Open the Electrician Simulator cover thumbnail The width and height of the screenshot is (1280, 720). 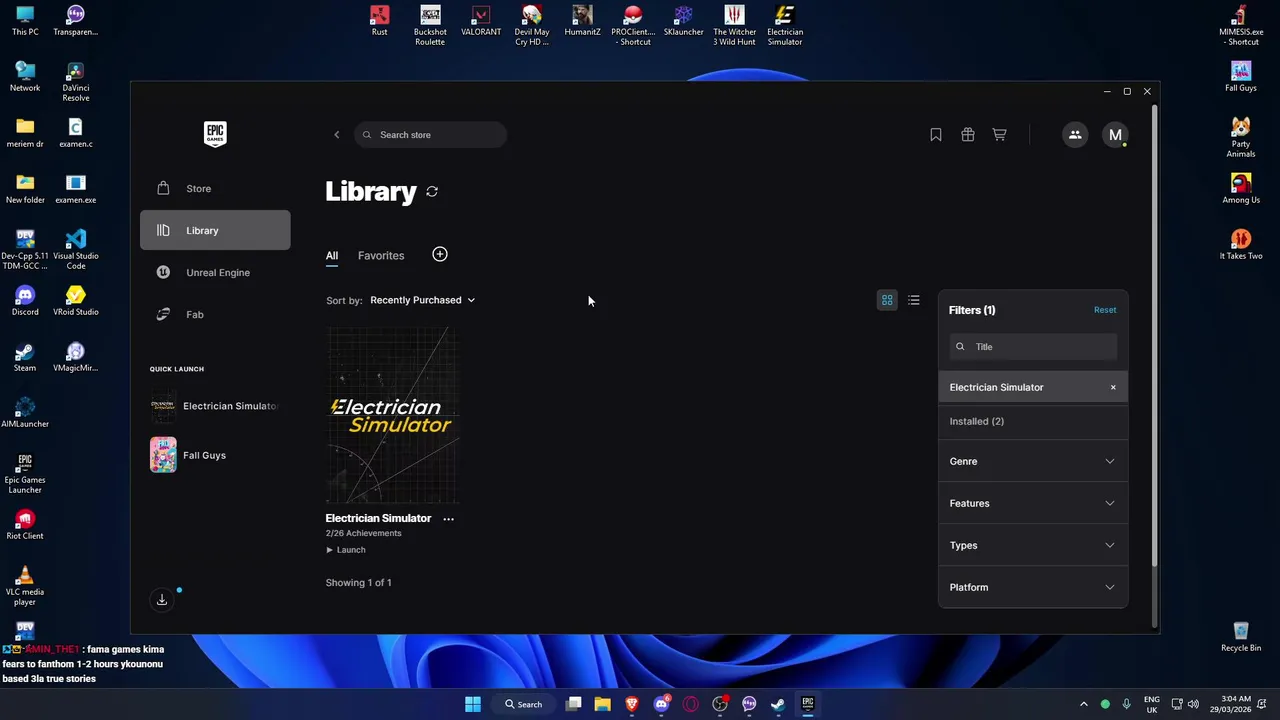pyautogui.click(x=392, y=414)
